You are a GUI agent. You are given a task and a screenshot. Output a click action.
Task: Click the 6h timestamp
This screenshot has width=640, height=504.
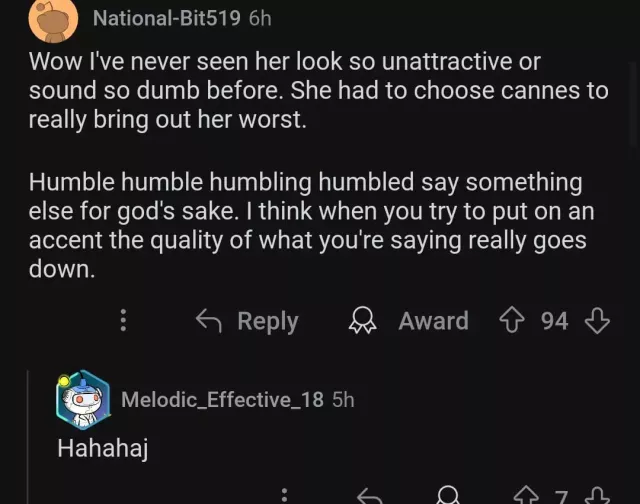coord(260,18)
